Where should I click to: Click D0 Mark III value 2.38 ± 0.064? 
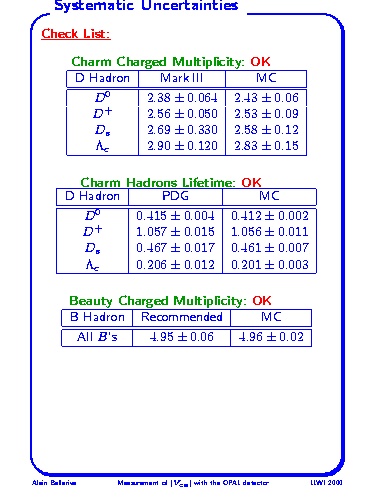(182, 98)
